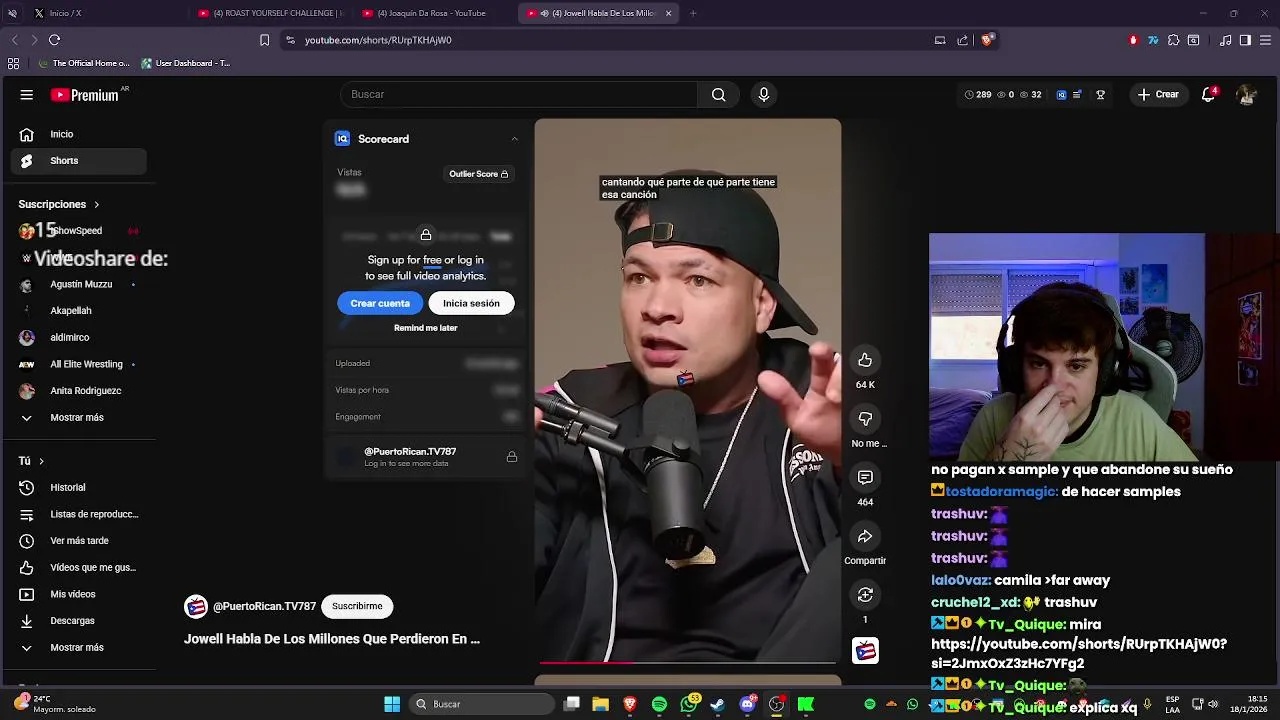
Task: Open the short's sound thumbnail
Action: coord(865,650)
